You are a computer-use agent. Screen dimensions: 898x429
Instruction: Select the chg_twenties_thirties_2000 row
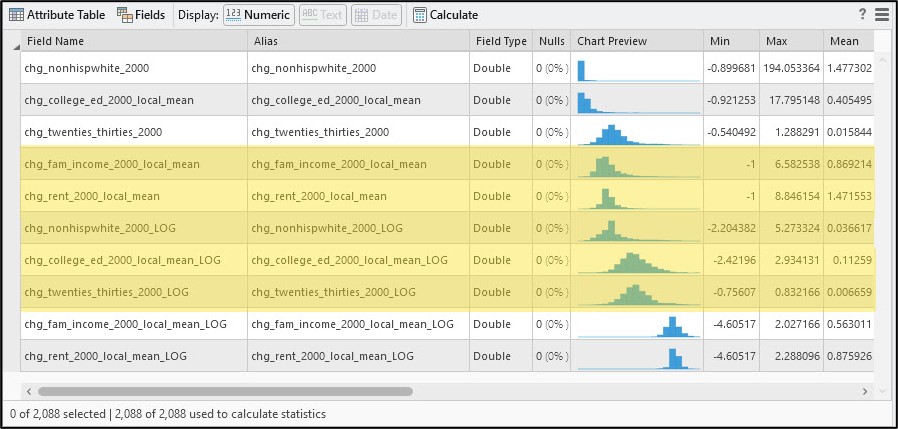(x=134, y=132)
